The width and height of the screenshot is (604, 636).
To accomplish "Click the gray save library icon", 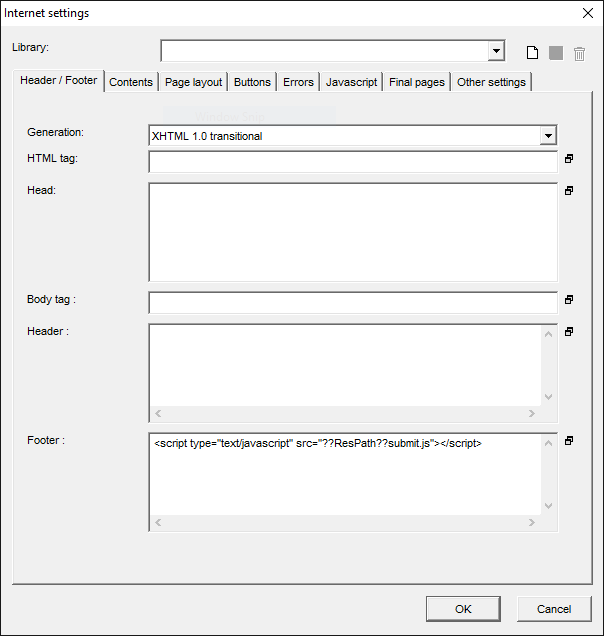I will coord(556,53).
